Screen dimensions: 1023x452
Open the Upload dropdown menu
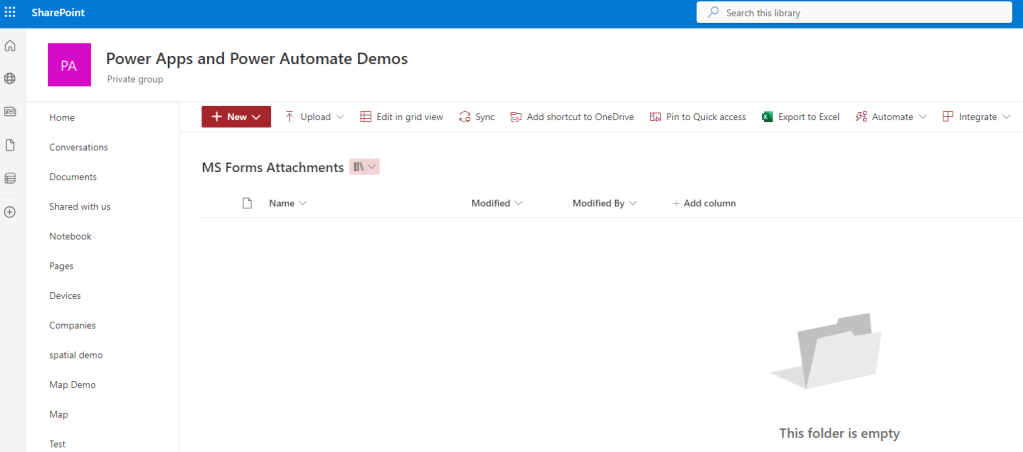coord(314,117)
